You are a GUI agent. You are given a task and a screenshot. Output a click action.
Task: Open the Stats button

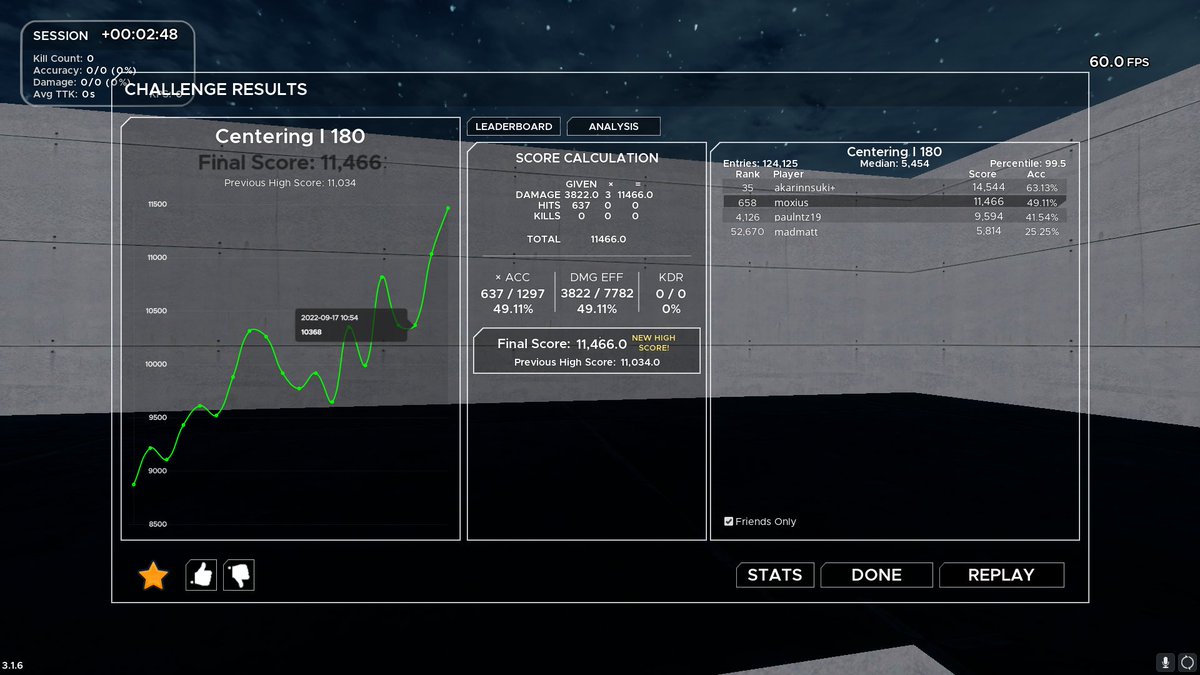(775, 575)
